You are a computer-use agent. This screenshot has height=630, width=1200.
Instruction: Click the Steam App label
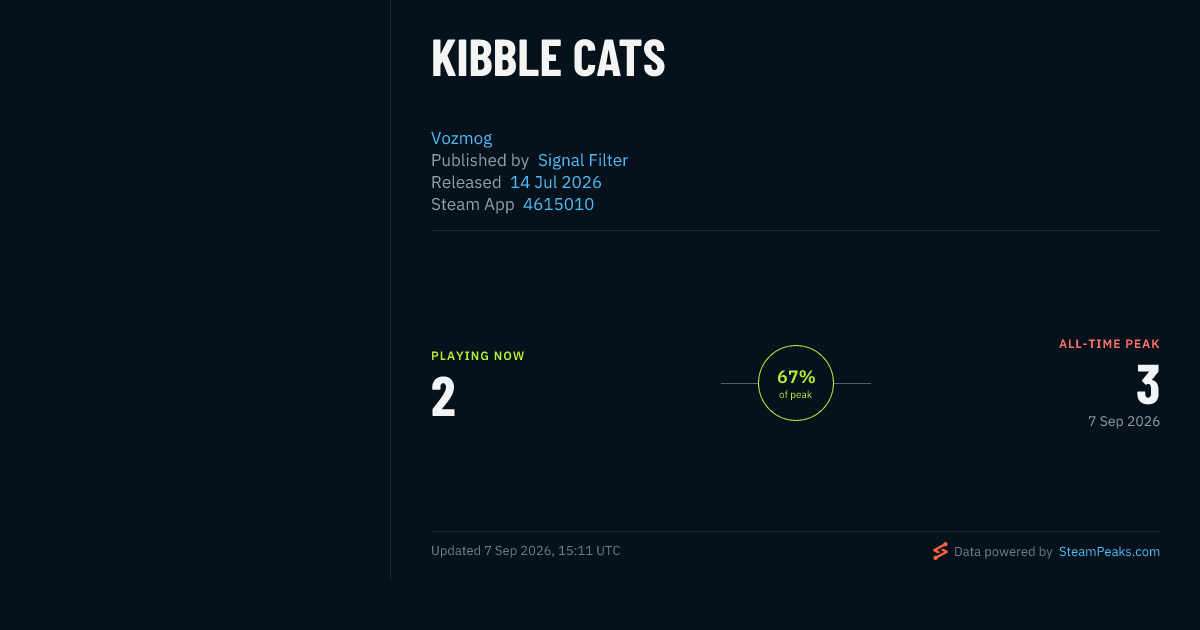click(473, 204)
